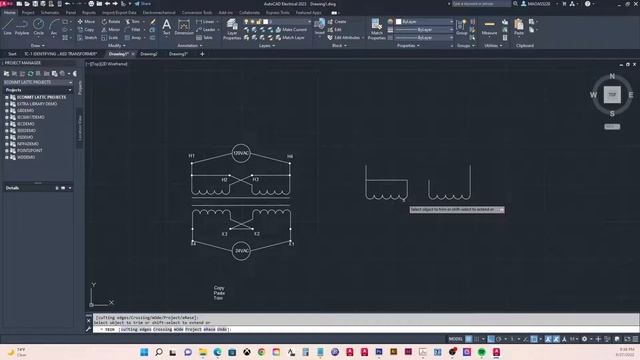Expand the Annotation panel dropdown
The width and height of the screenshot is (640, 360).
point(190,46)
